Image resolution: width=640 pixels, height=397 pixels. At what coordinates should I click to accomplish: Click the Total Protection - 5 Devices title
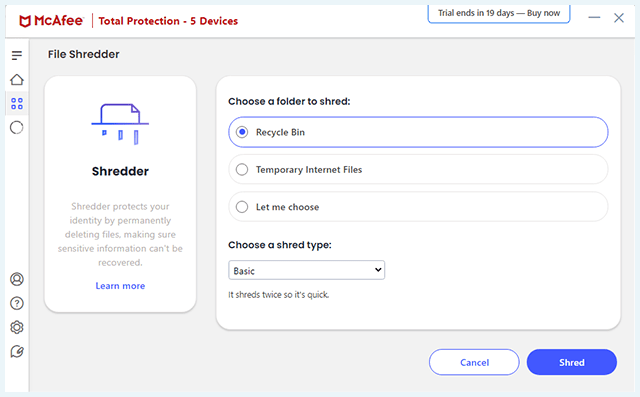coord(168,21)
